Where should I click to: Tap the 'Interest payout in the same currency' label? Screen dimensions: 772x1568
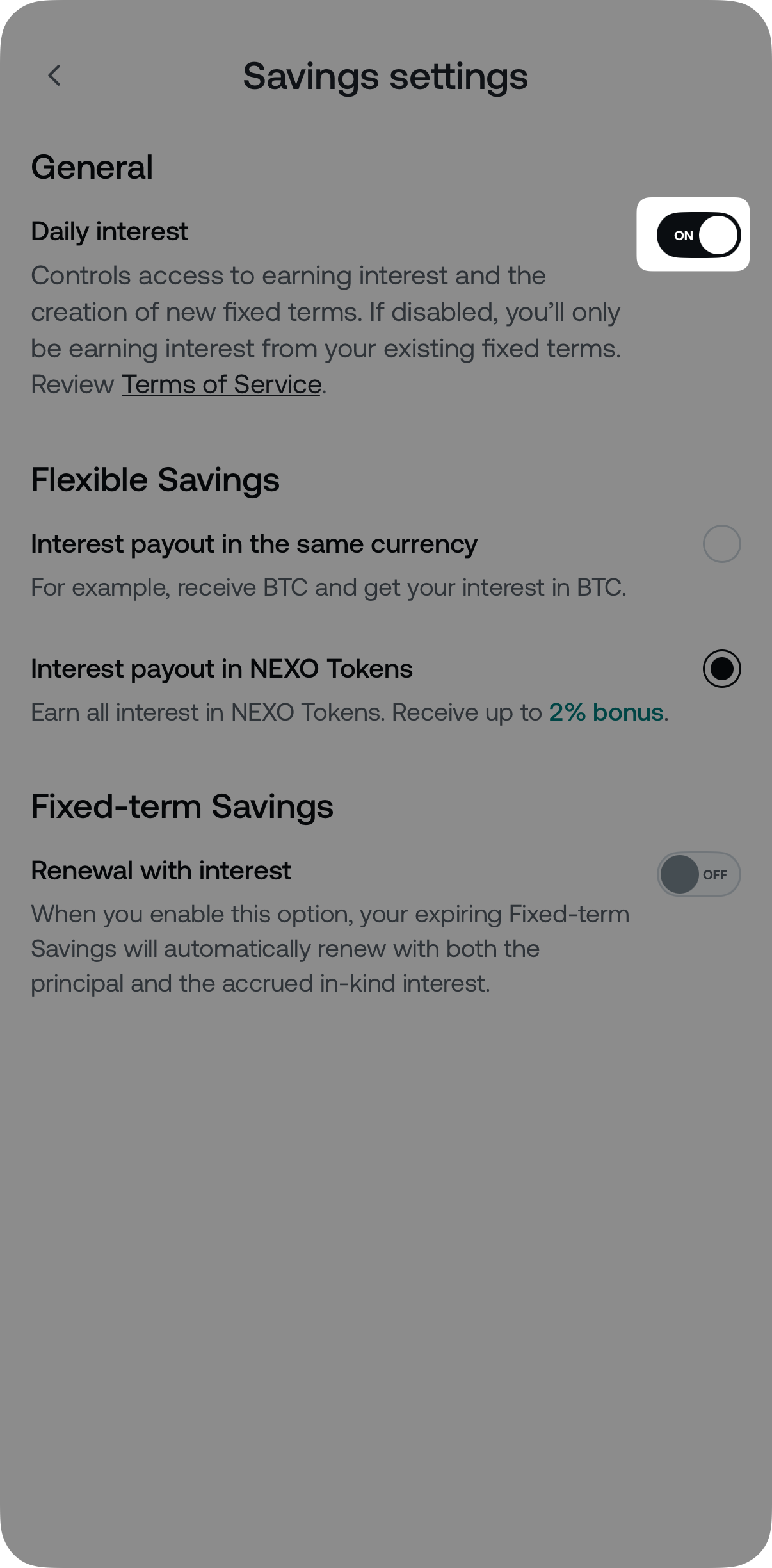click(254, 544)
